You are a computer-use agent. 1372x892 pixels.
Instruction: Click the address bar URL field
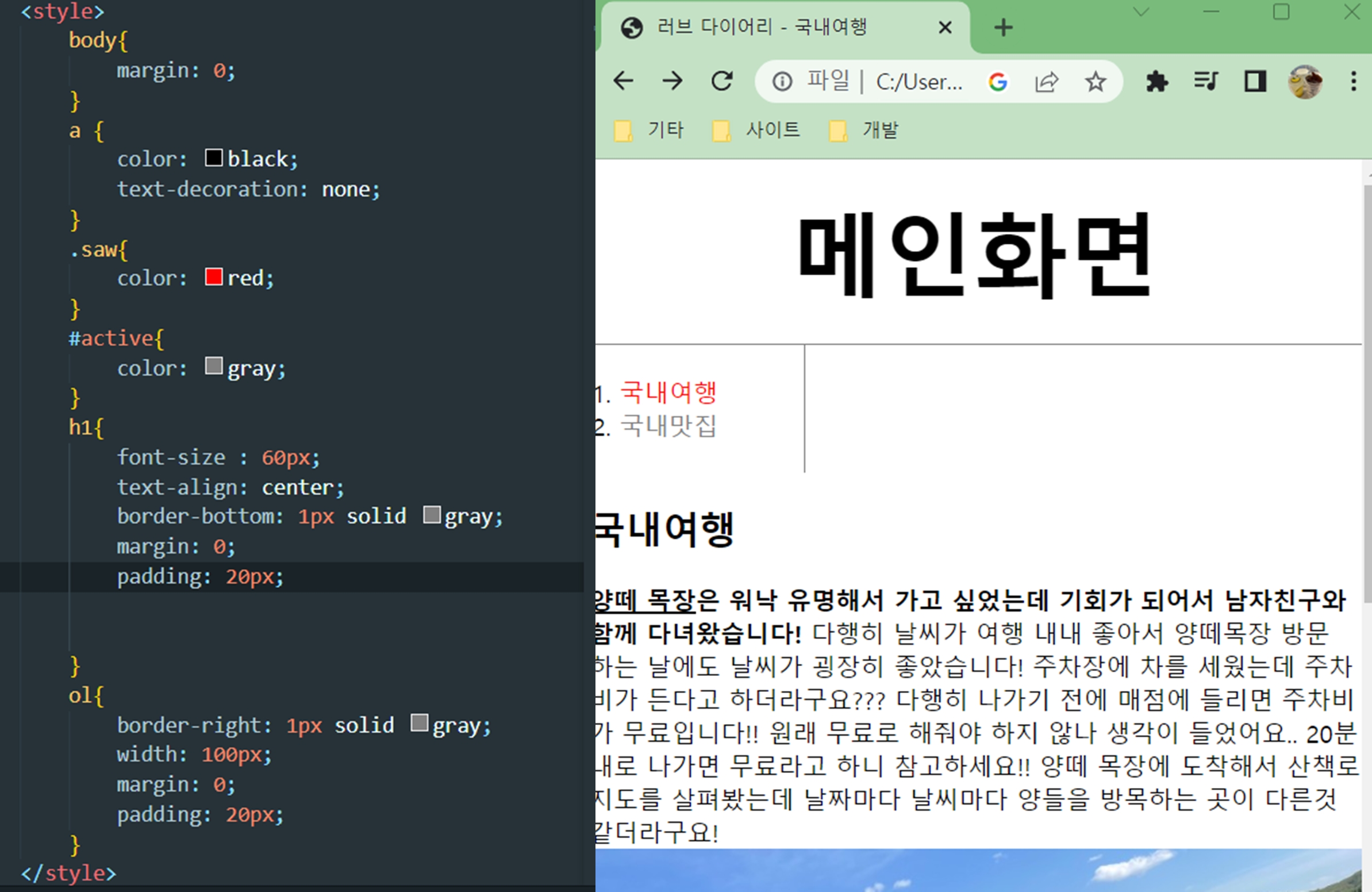click(918, 82)
